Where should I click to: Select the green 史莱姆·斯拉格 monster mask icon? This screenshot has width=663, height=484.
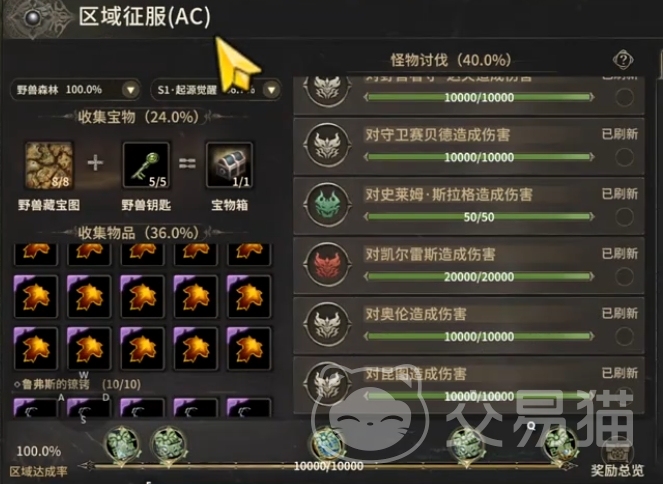pos(327,205)
